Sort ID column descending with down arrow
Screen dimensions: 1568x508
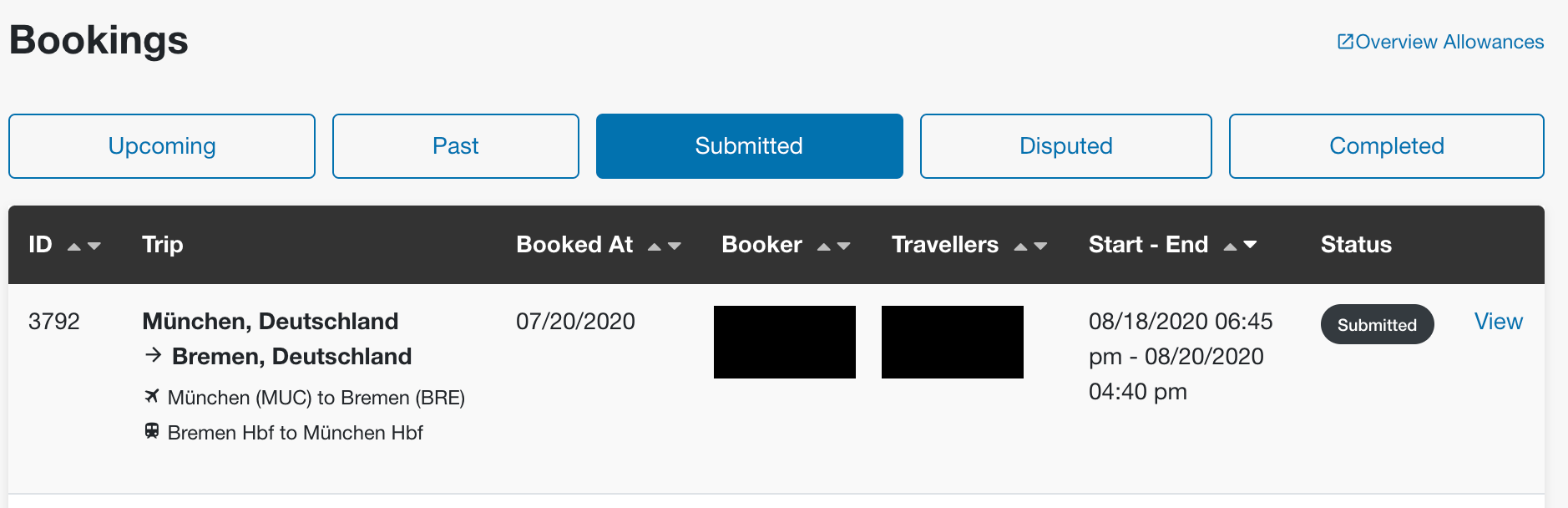point(94,246)
